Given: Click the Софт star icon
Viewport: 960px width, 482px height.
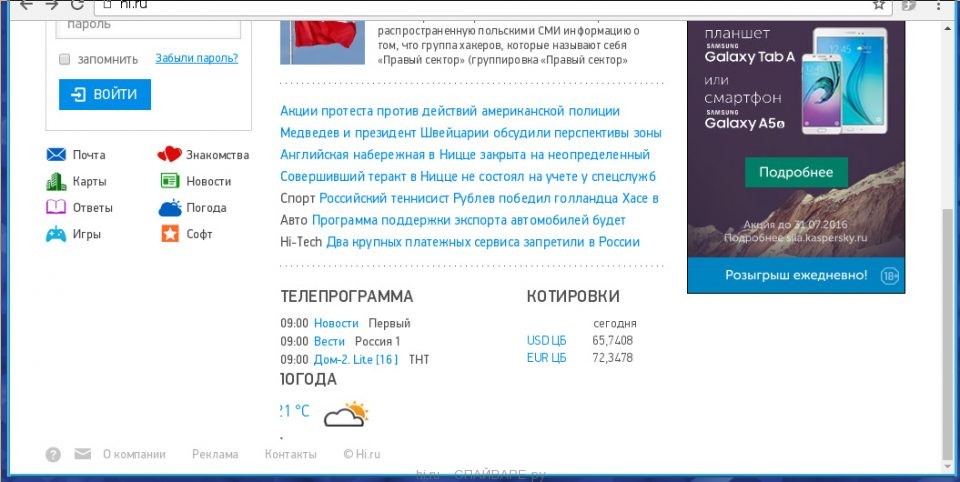Looking at the screenshot, I should (x=169, y=235).
